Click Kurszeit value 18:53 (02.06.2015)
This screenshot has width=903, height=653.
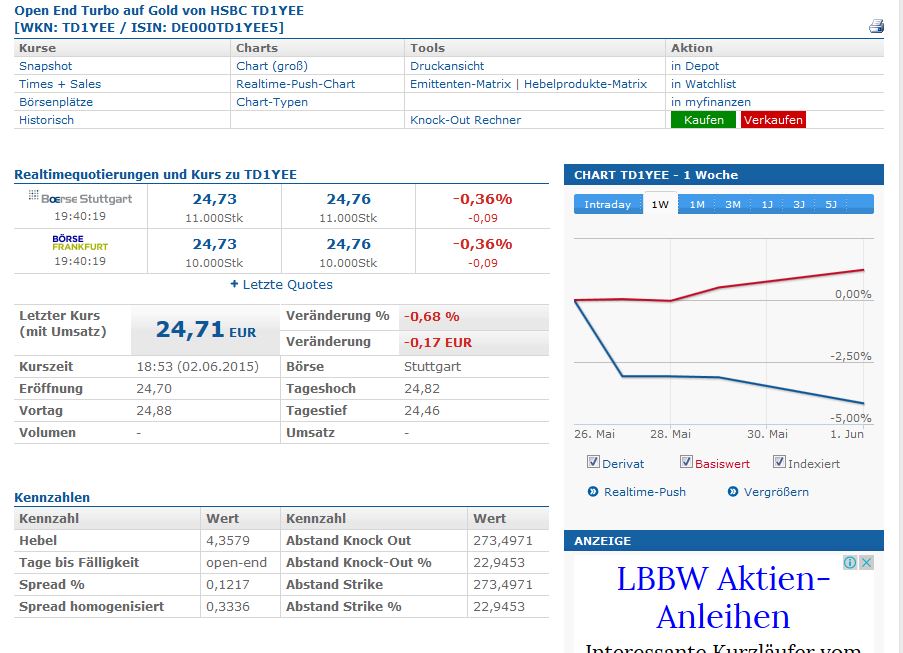(198, 367)
